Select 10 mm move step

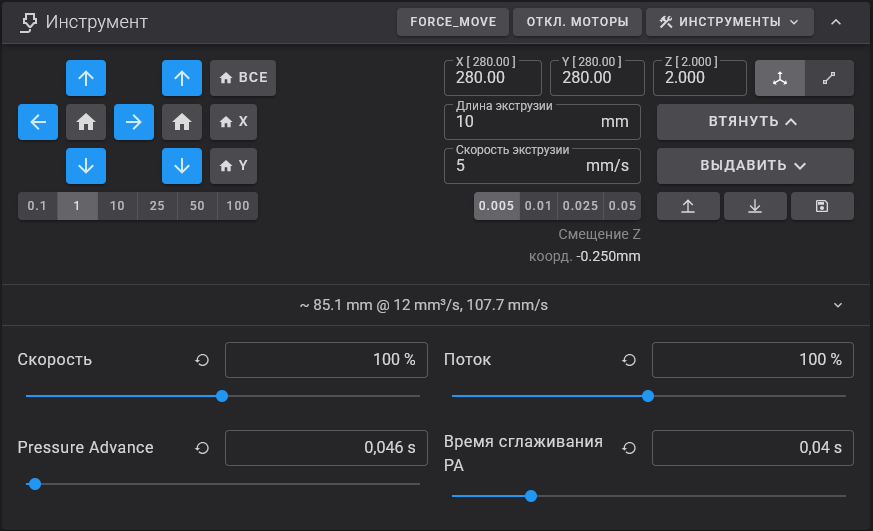[117, 206]
